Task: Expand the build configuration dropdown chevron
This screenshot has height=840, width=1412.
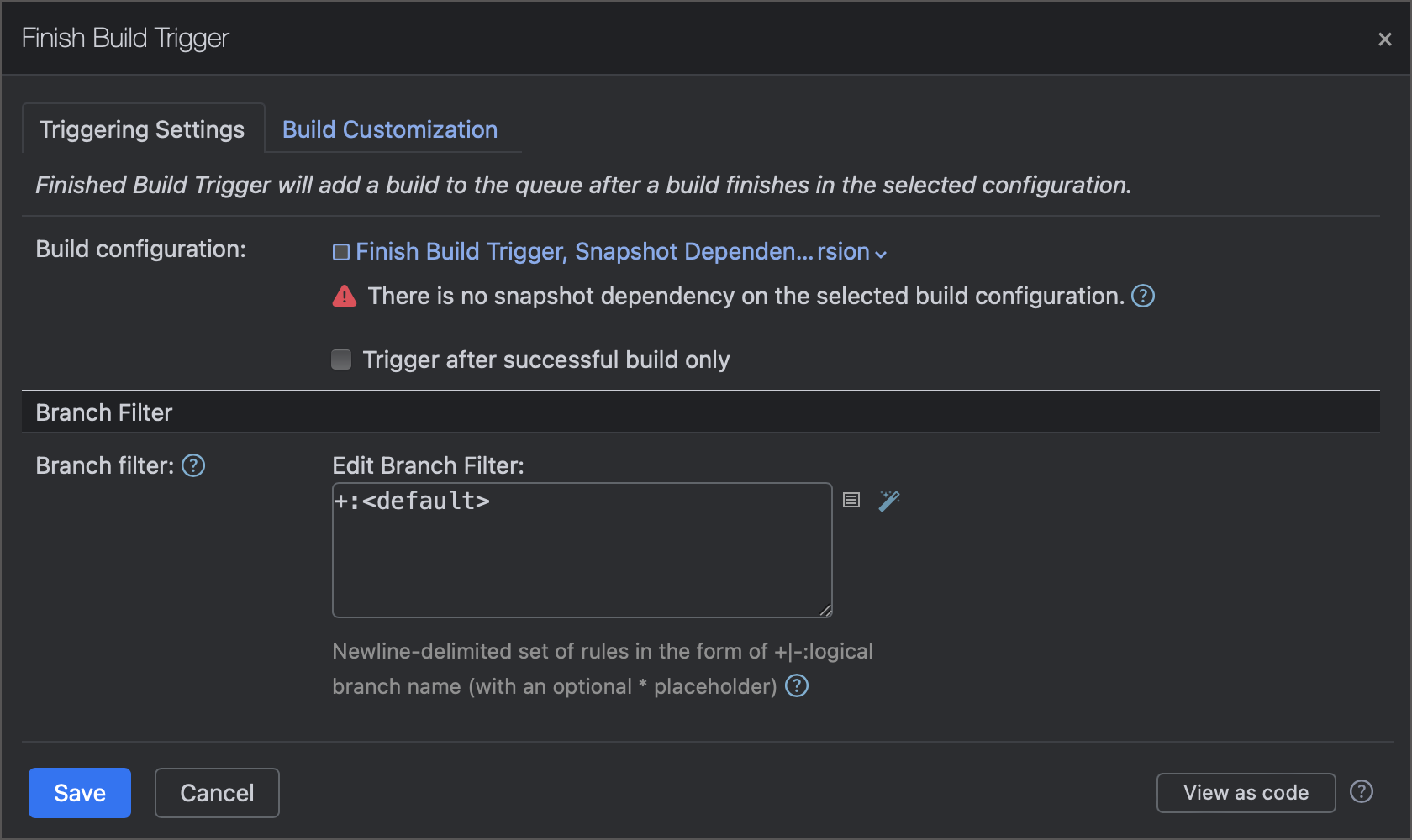Action: pyautogui.click(x=881, y=252)
